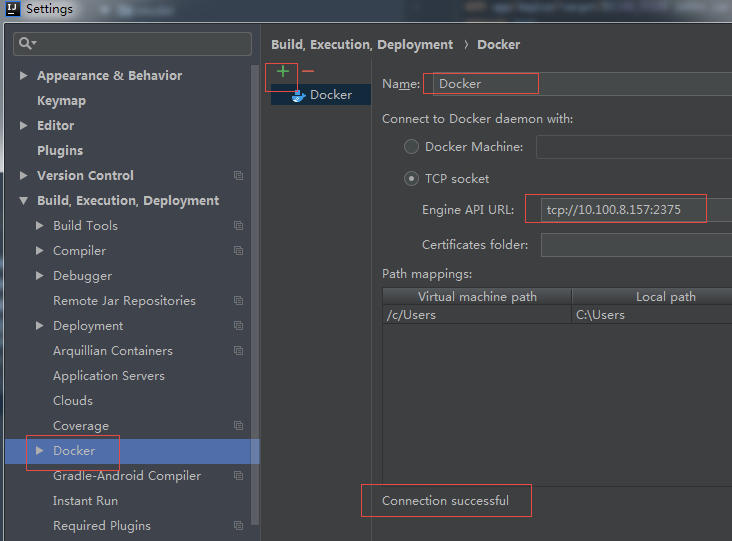This screenshot has height=541, width=732.
Task: Open the Docker Machine dropdown field
Action: tap(634, 147)
